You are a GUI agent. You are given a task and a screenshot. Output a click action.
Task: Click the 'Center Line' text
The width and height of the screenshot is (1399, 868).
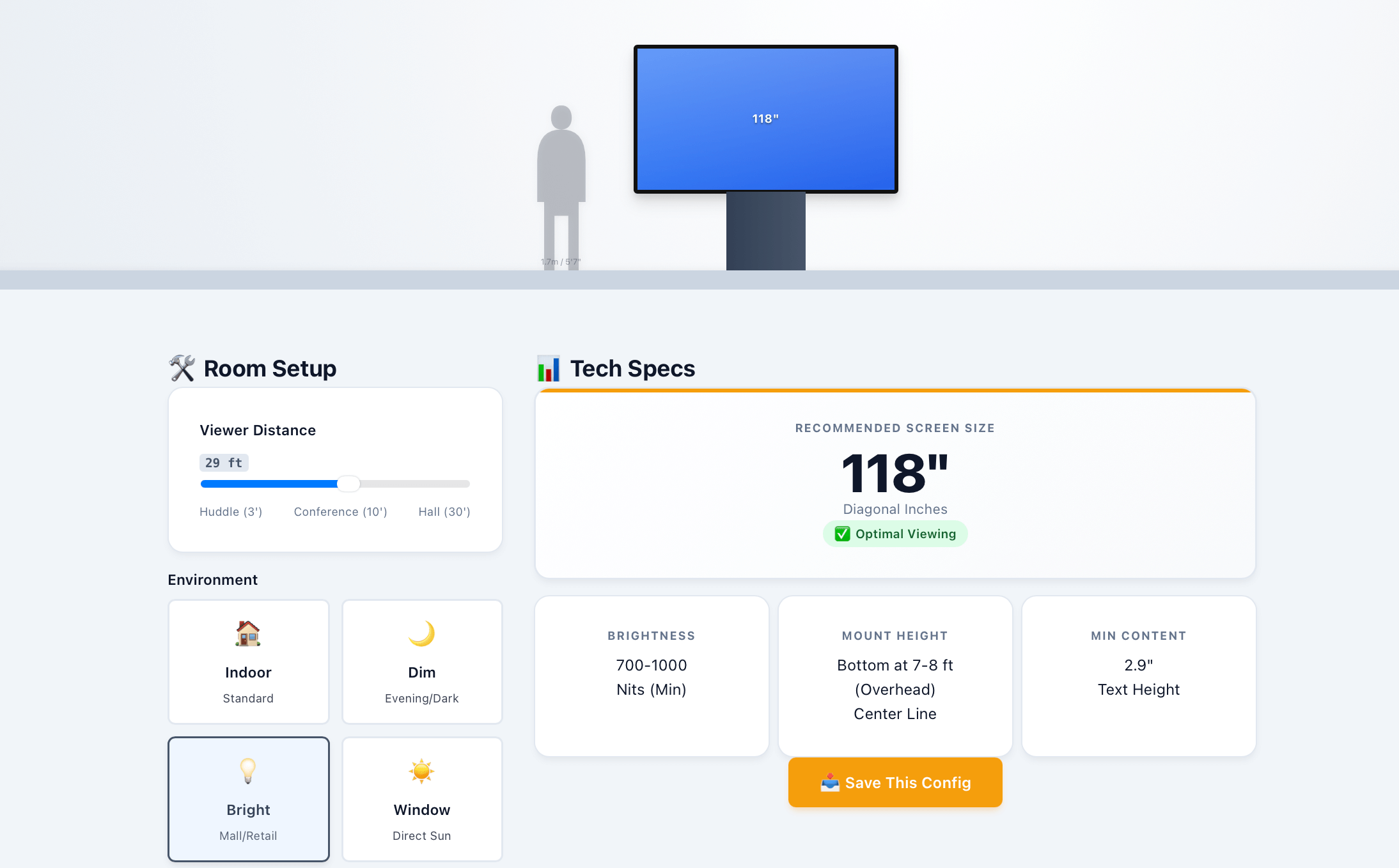(x=895, y=714)
